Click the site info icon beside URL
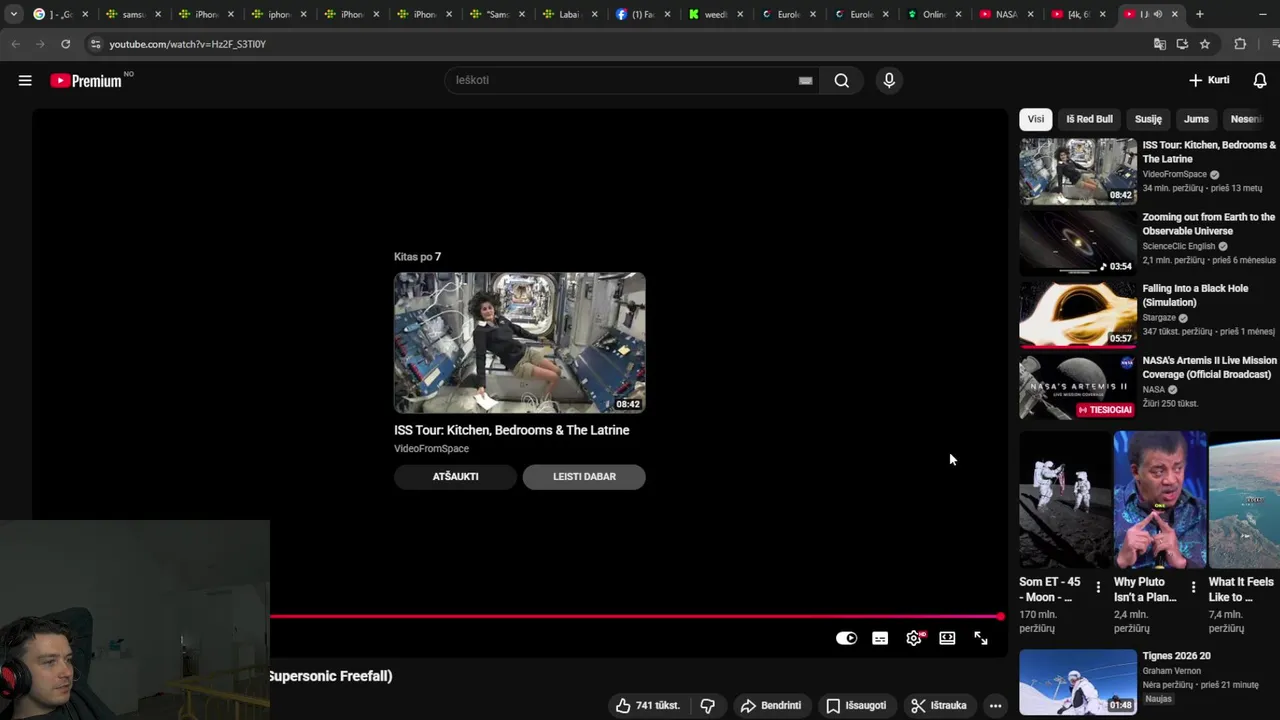The height and width of the screenshot is (720, 1280). tap(95, 44)
